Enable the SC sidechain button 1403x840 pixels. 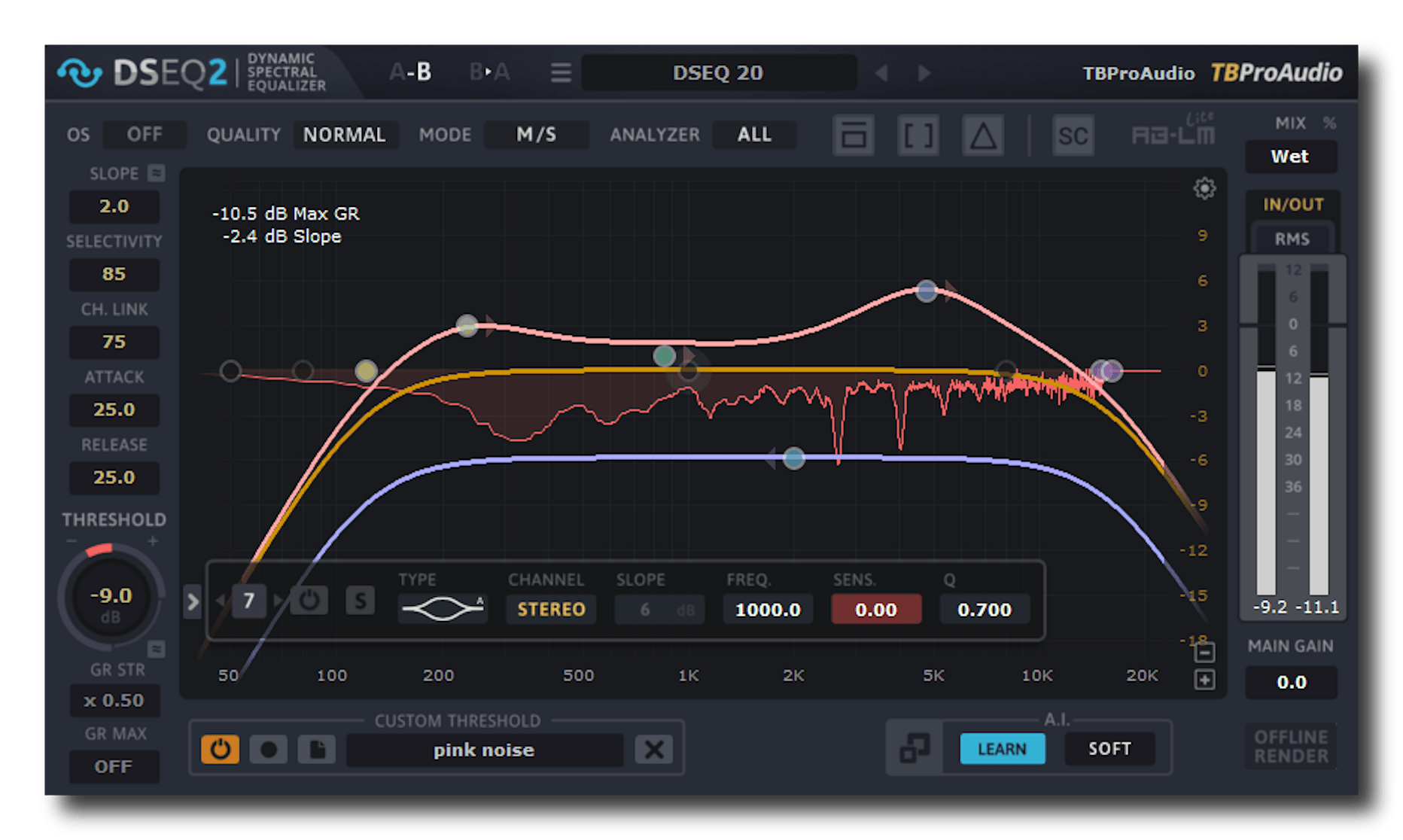1073,135
